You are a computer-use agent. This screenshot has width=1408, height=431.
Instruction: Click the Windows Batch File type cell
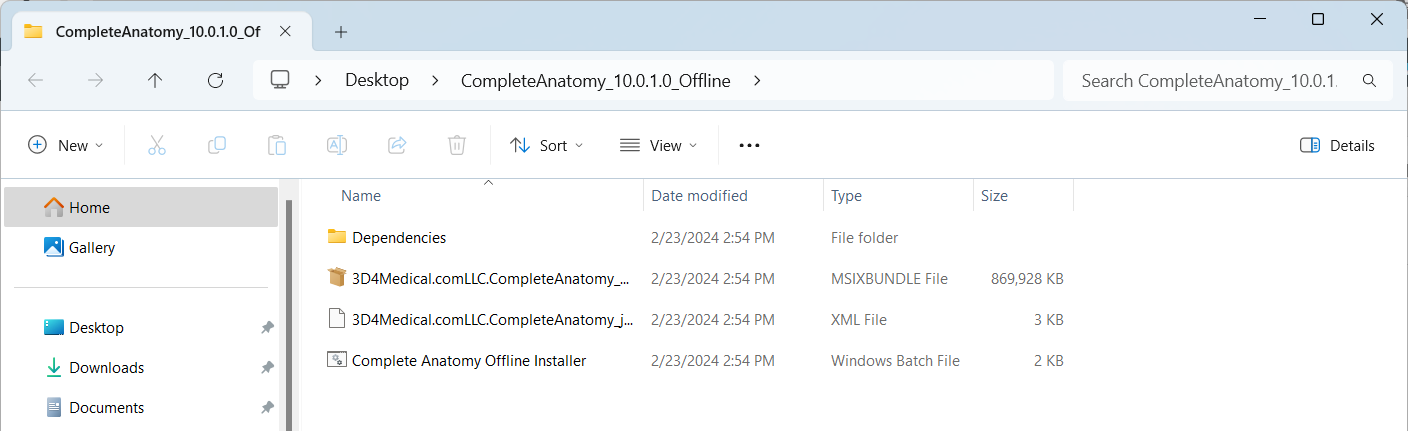(895, 360)
